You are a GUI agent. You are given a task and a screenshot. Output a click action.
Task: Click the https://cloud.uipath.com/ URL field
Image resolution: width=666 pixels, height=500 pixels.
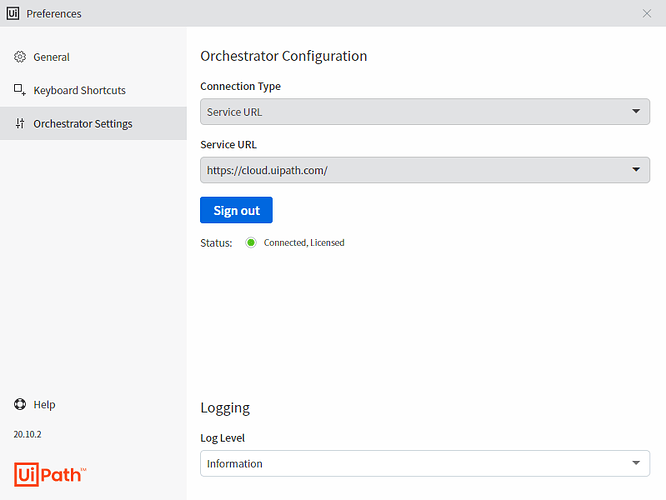point(425,170)
